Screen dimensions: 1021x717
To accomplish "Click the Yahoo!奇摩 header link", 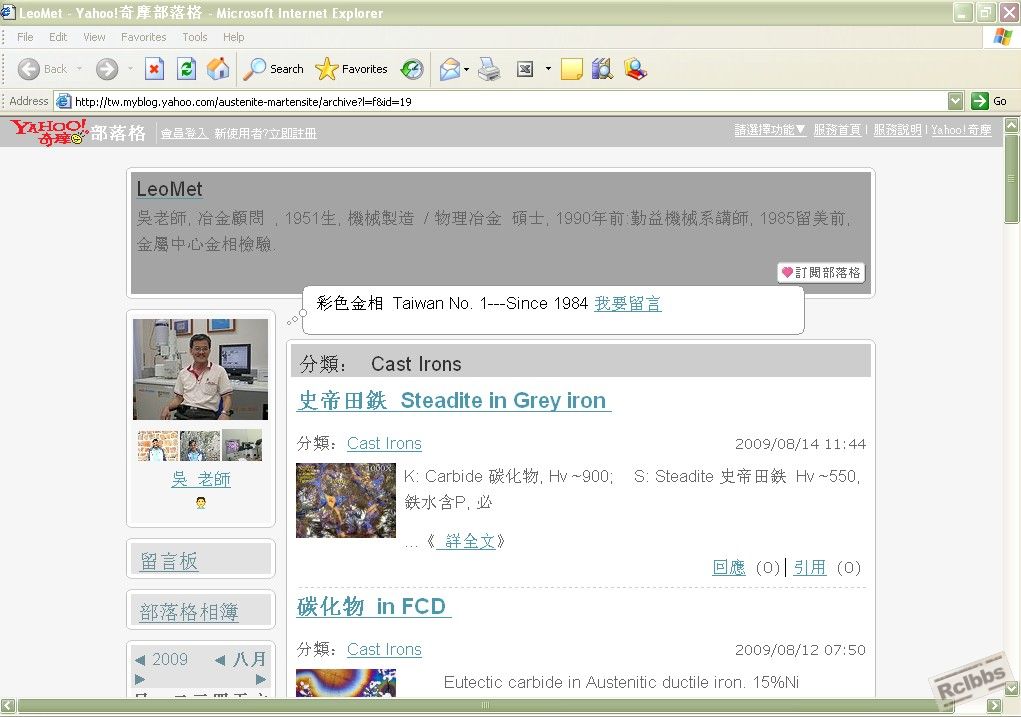I will pos(961,130).
